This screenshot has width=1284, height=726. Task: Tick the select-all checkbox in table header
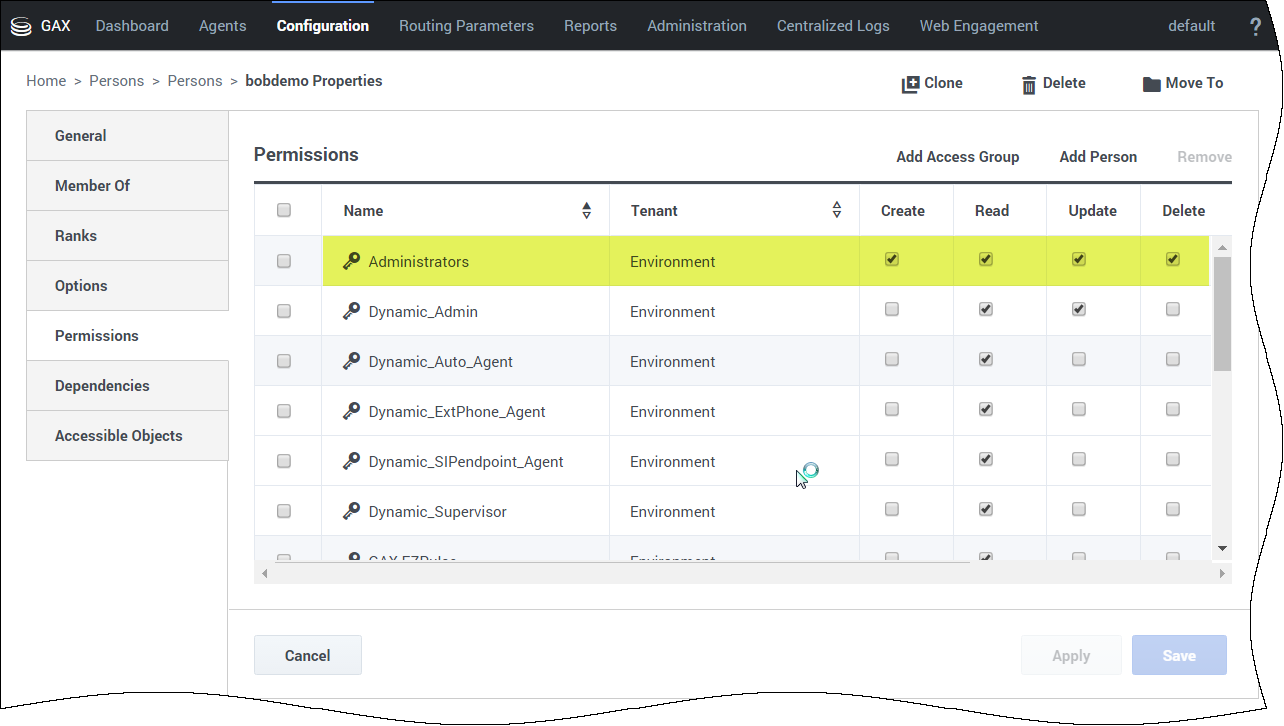click(x=284, y=210)
